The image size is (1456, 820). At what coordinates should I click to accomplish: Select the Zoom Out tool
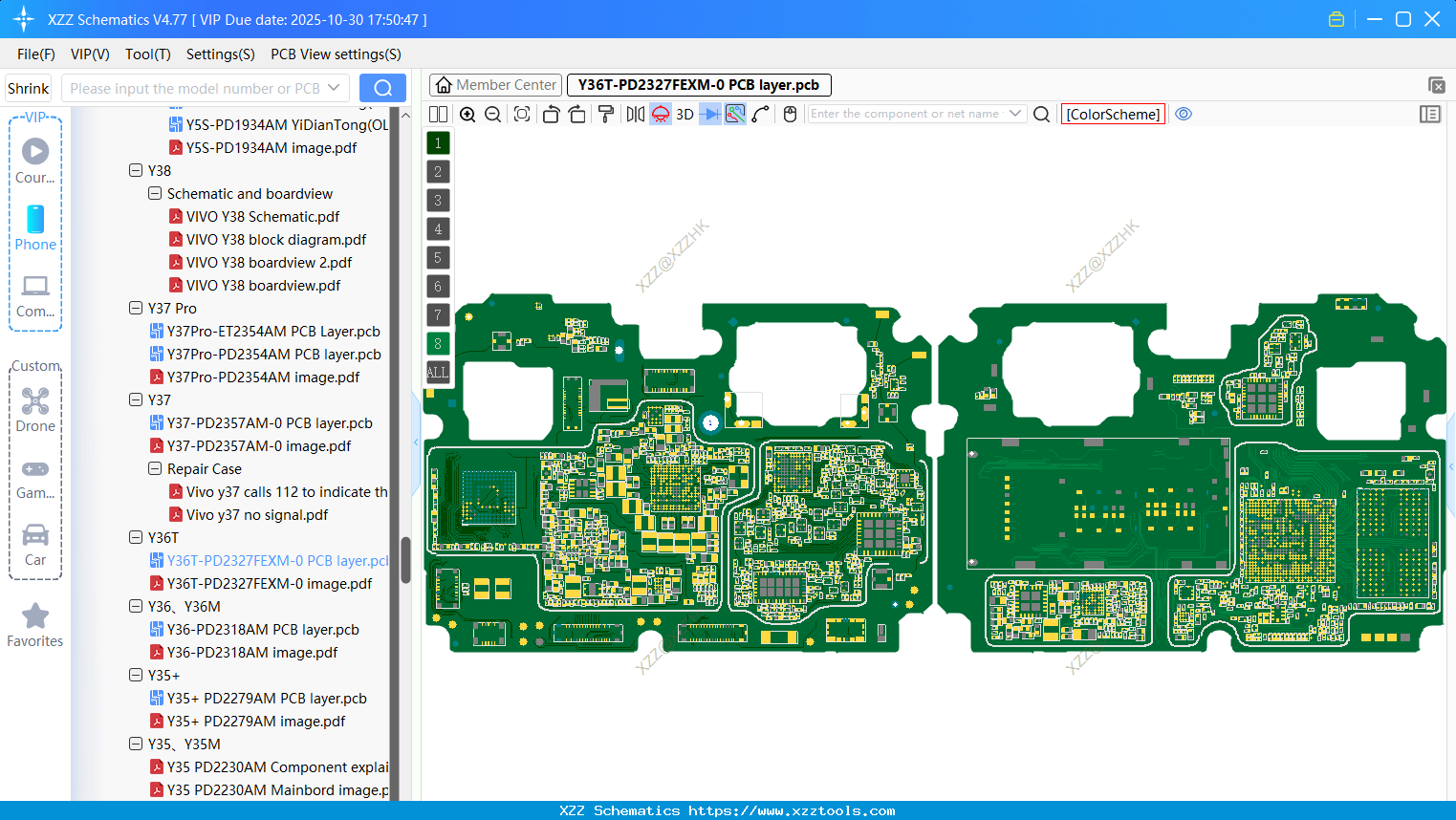492,114
